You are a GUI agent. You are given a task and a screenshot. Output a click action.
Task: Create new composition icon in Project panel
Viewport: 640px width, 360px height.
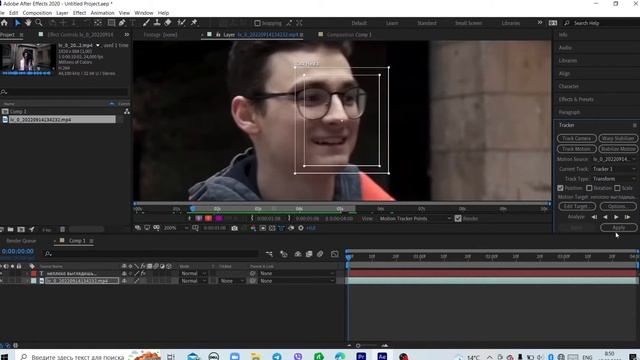coord(21,229)
